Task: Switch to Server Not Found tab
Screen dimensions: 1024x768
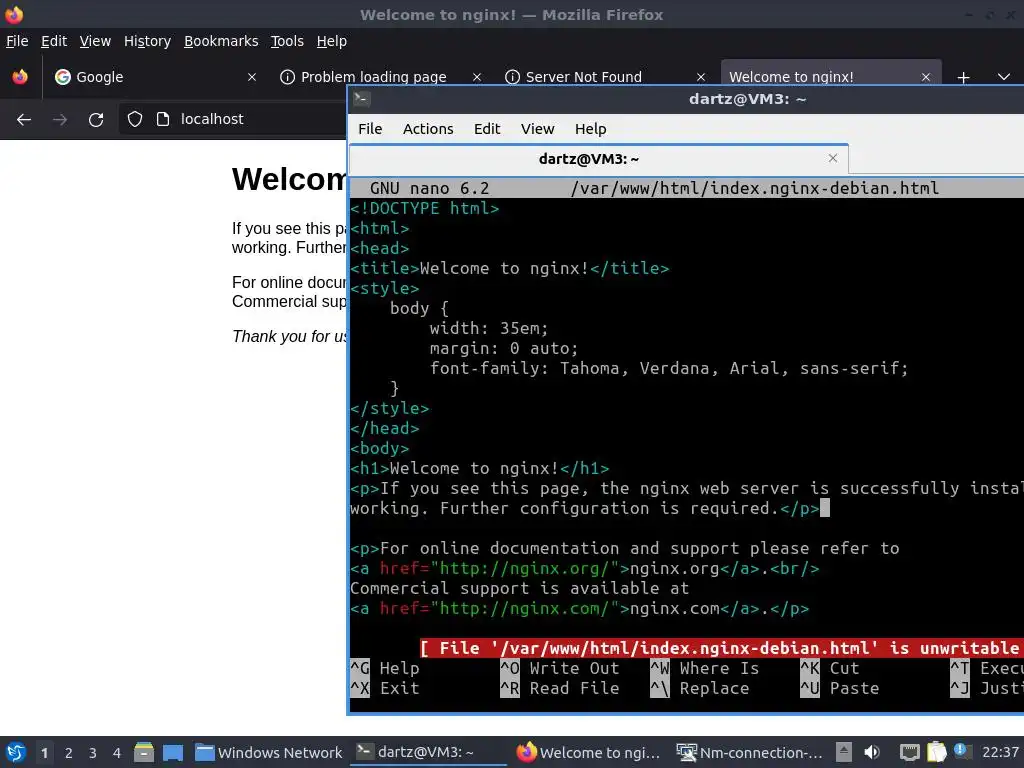Action: (583, 77)
